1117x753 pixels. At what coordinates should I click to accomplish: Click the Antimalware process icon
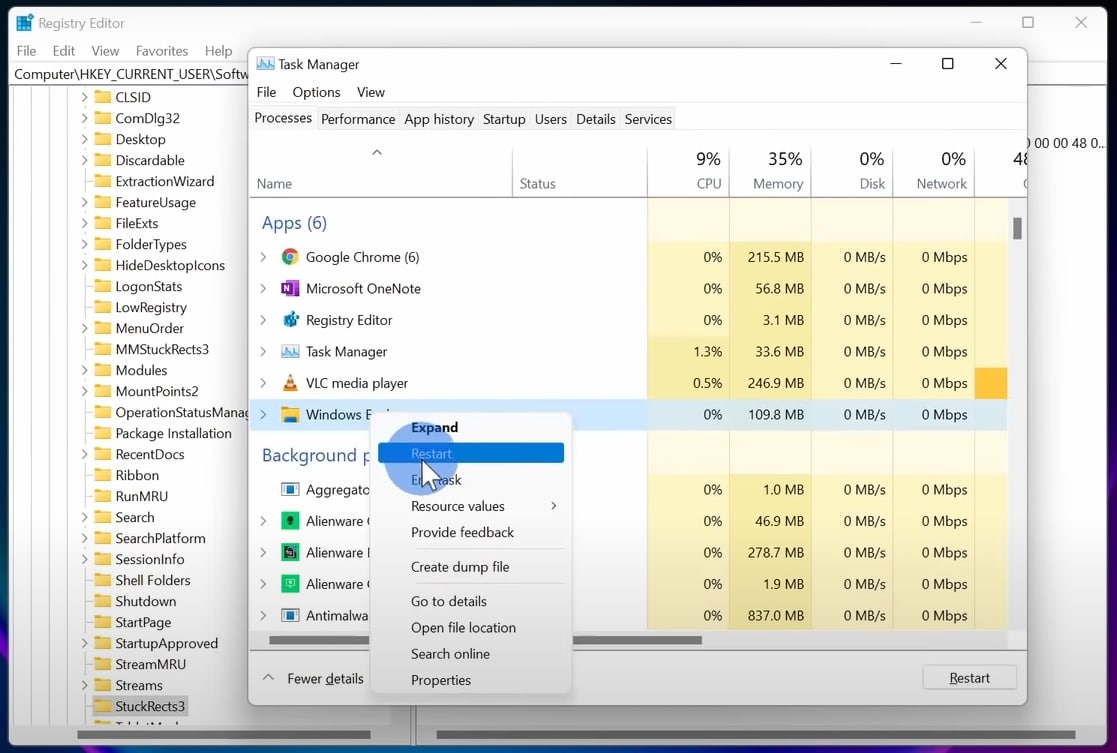tap(290, 616)
